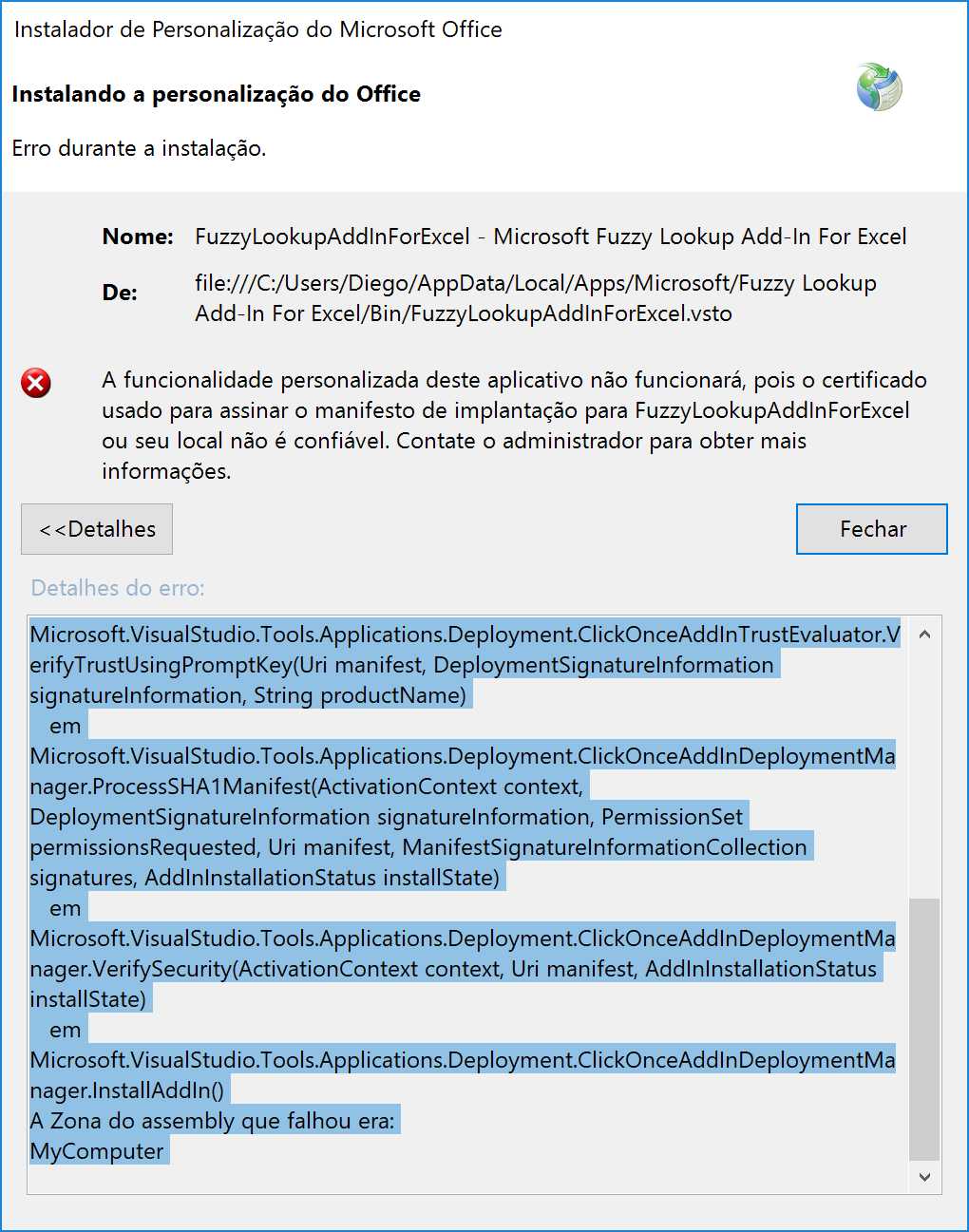Image resolution: width=969 pixels, height=1232 pixels.
Task: Click the 'installState)' line in details
Action: (88, 999)
